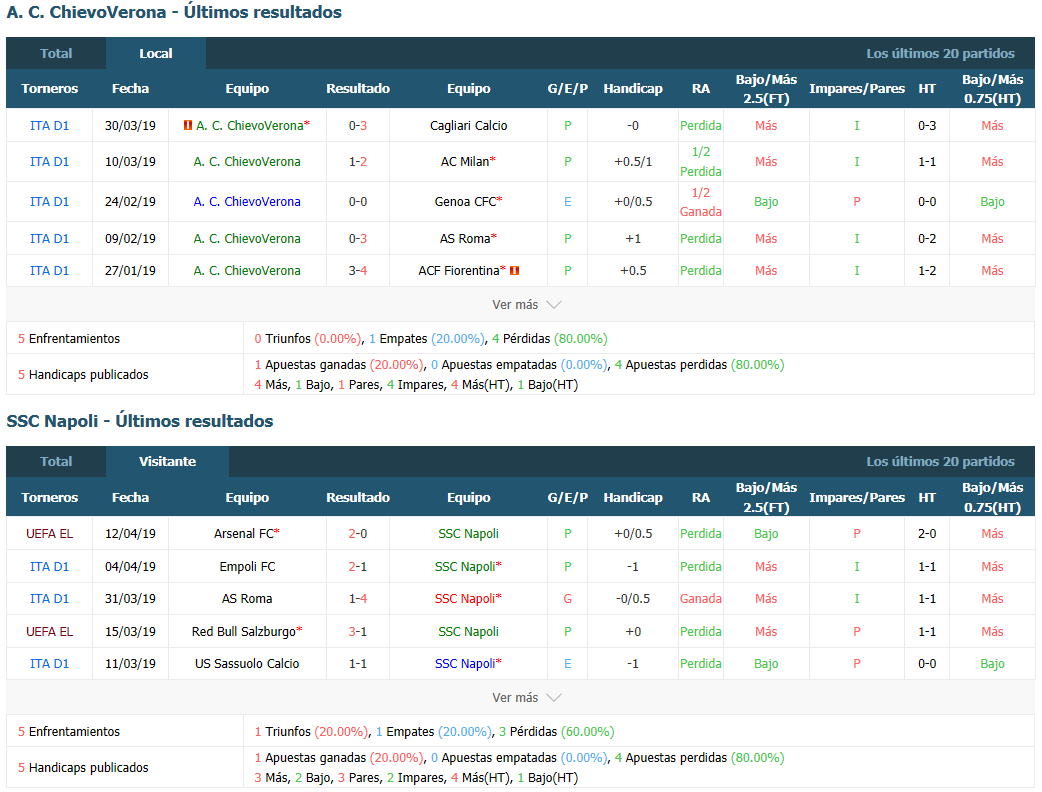Expand Ver más under SSC Napoli table
This screenshot has height=792, width=1042.
[526, 698]
